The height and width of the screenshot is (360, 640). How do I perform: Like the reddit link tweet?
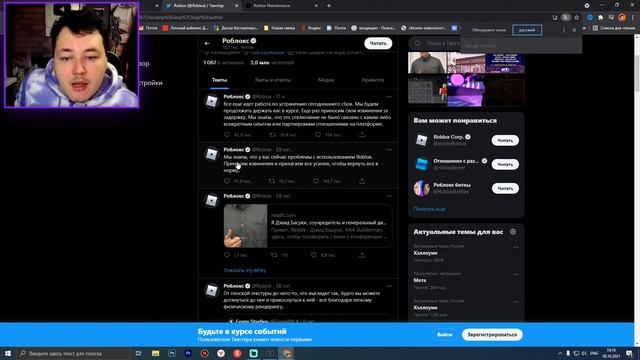click(313, 255)
